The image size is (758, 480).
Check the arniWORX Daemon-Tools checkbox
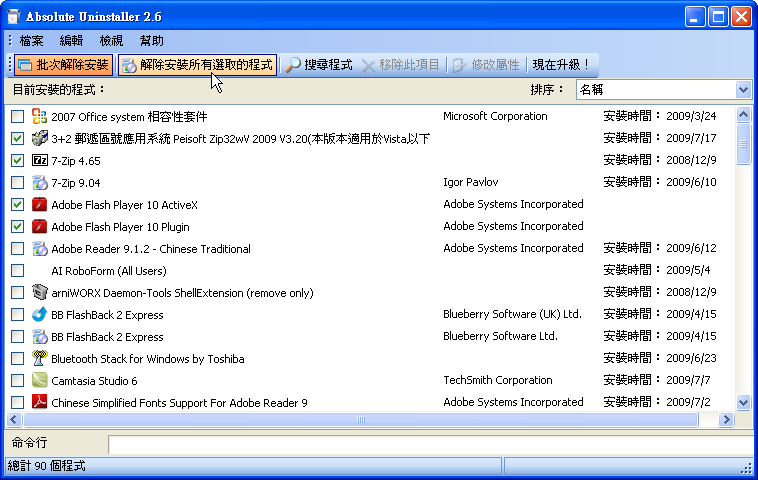pos(17,292)
